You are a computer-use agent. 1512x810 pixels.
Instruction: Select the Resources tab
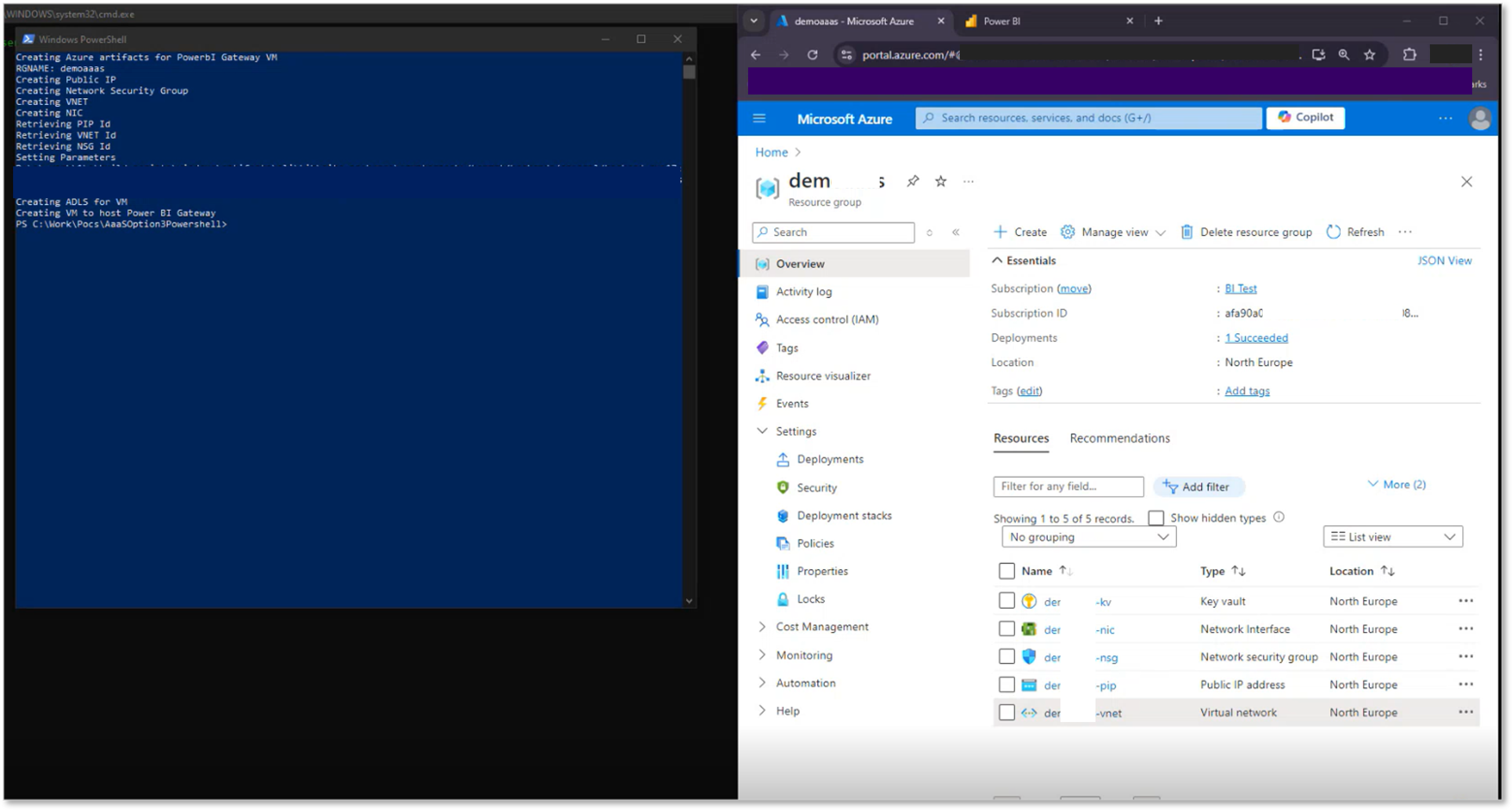pyautogui.click(x=1021, y=439)
